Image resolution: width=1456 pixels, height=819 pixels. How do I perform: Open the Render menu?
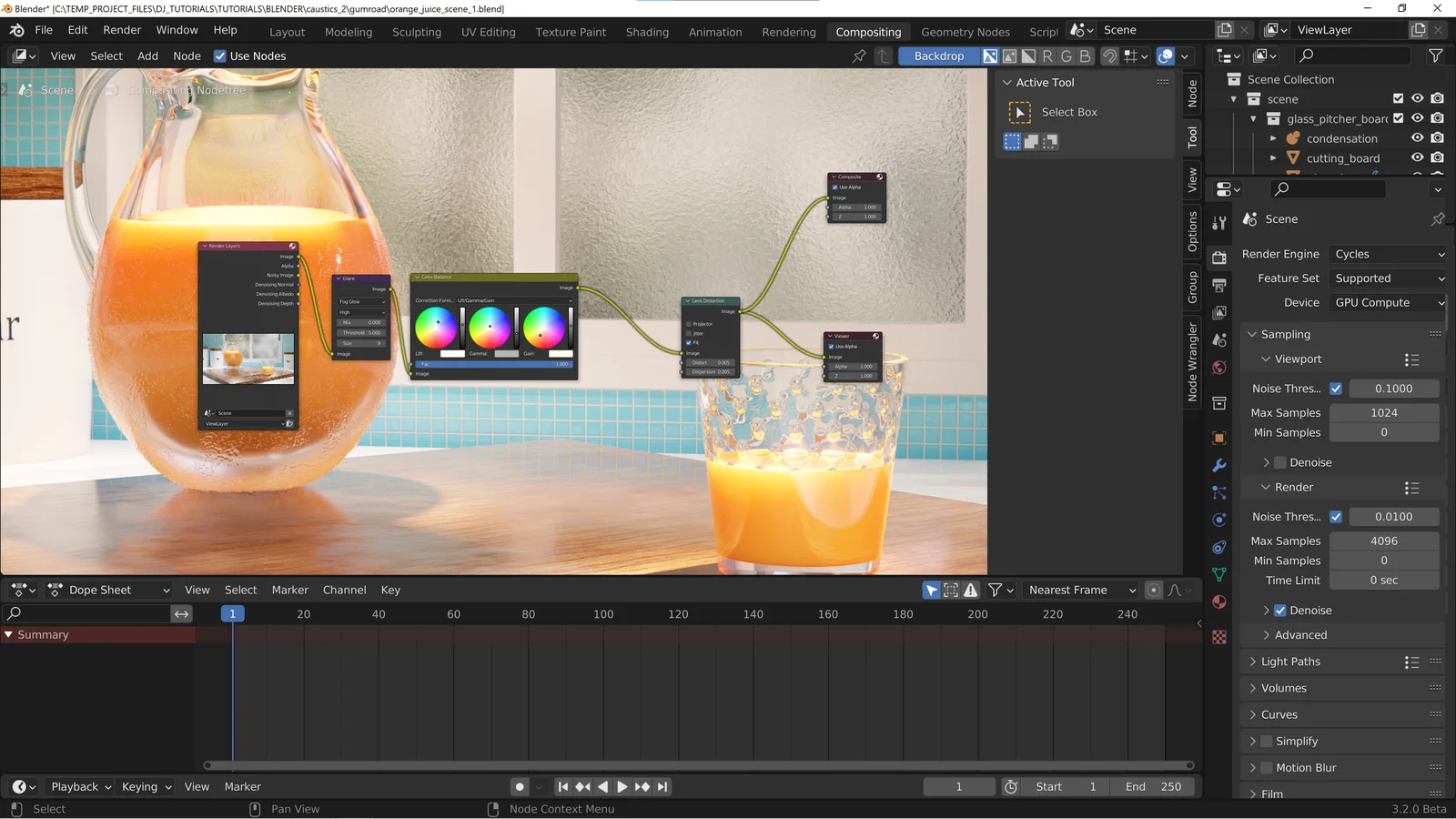[122, 29]
